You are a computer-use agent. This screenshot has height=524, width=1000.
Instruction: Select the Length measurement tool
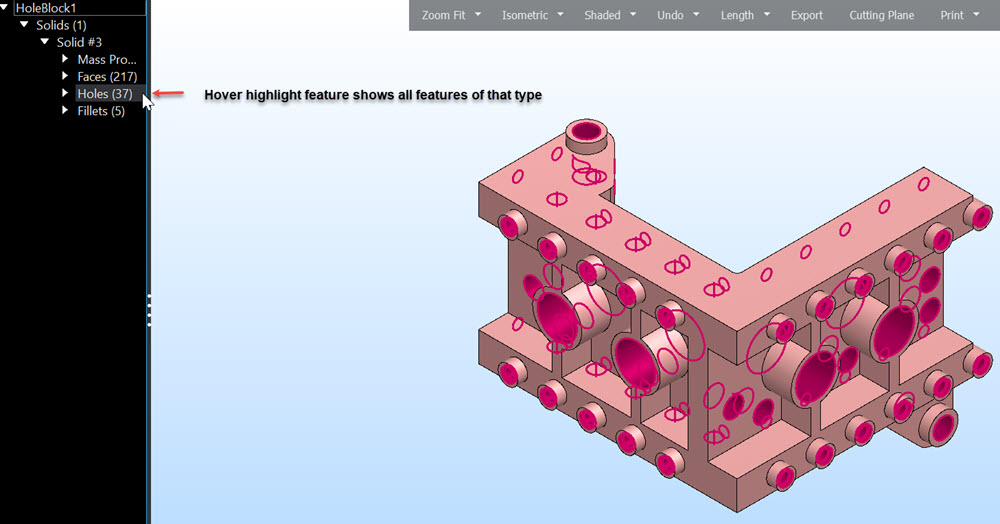pyautogui.click(x=737, y=15)
